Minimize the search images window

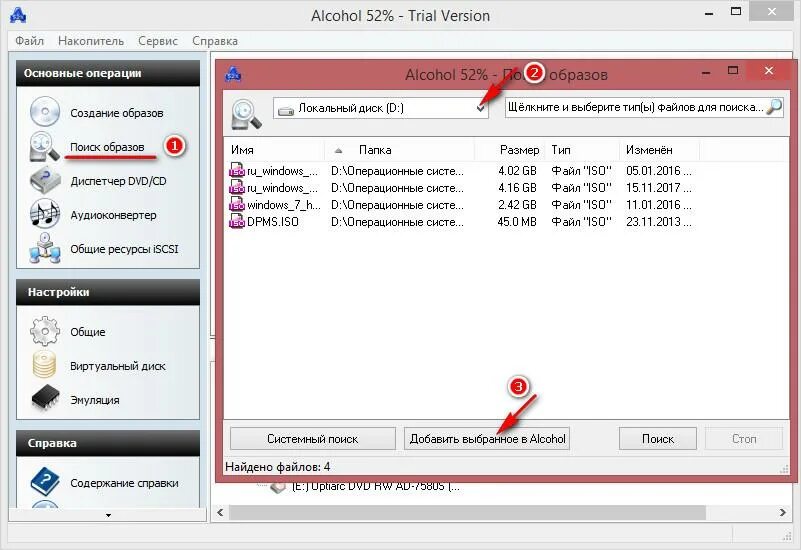706,74
